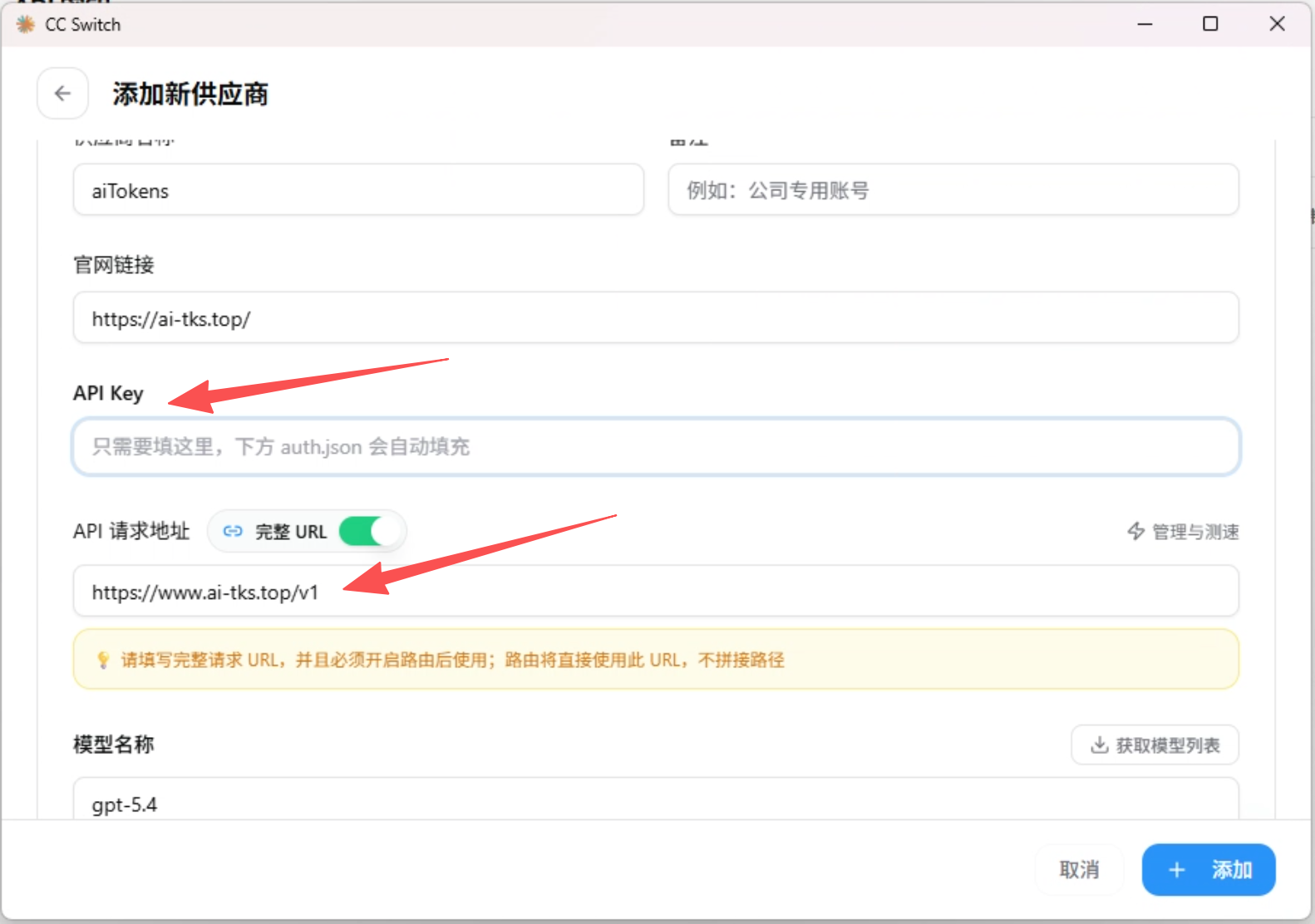Click the aiTokens provider name field

pos(358,190)
